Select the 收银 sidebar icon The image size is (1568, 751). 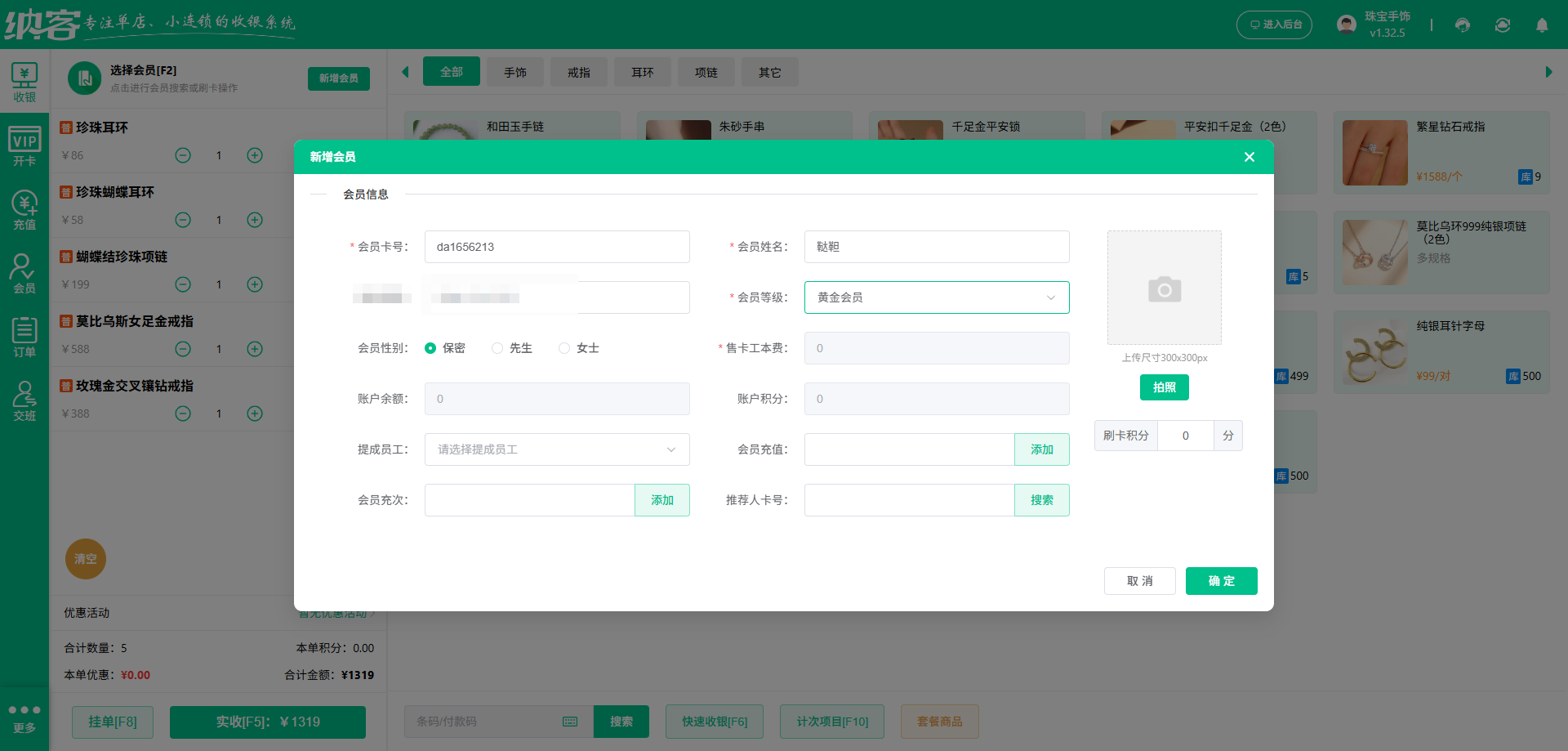(24, 80)
